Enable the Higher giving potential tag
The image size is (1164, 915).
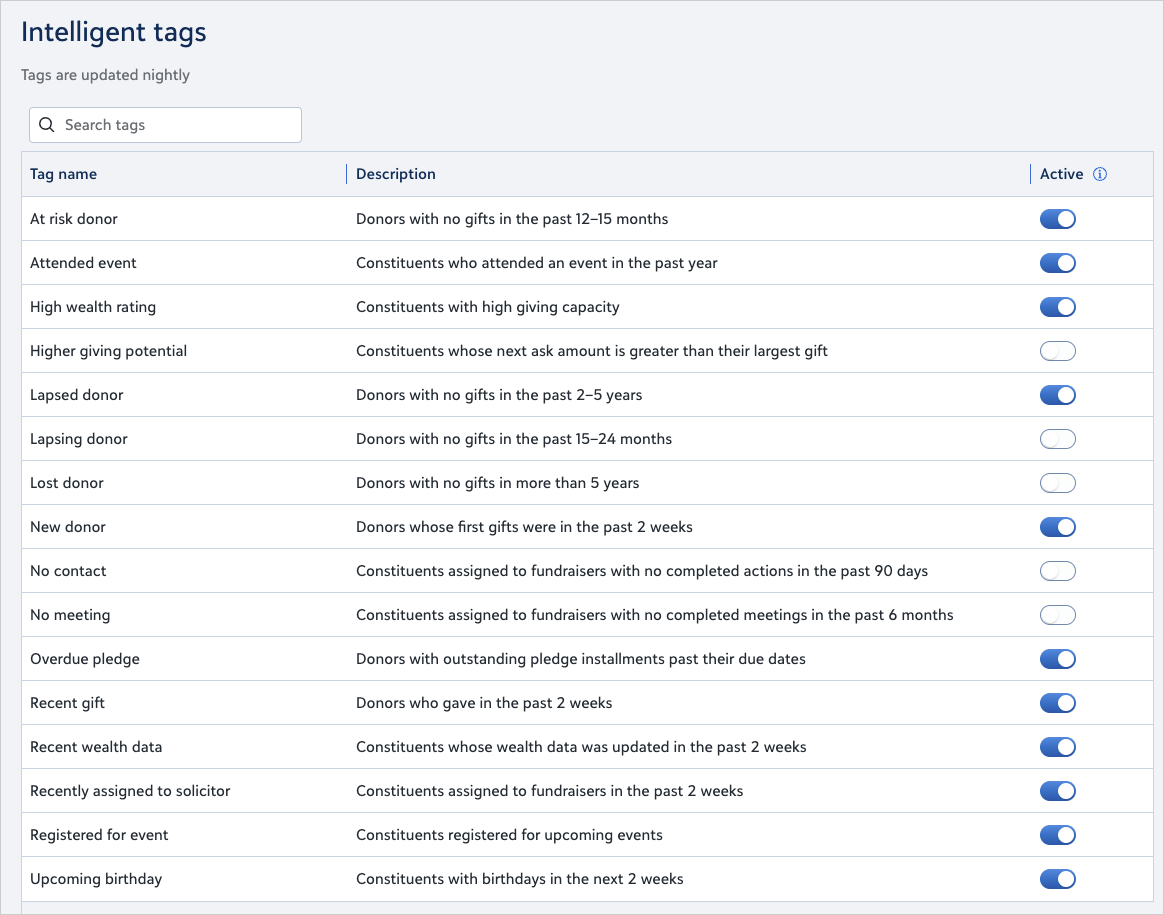(x=1057, y=351)
